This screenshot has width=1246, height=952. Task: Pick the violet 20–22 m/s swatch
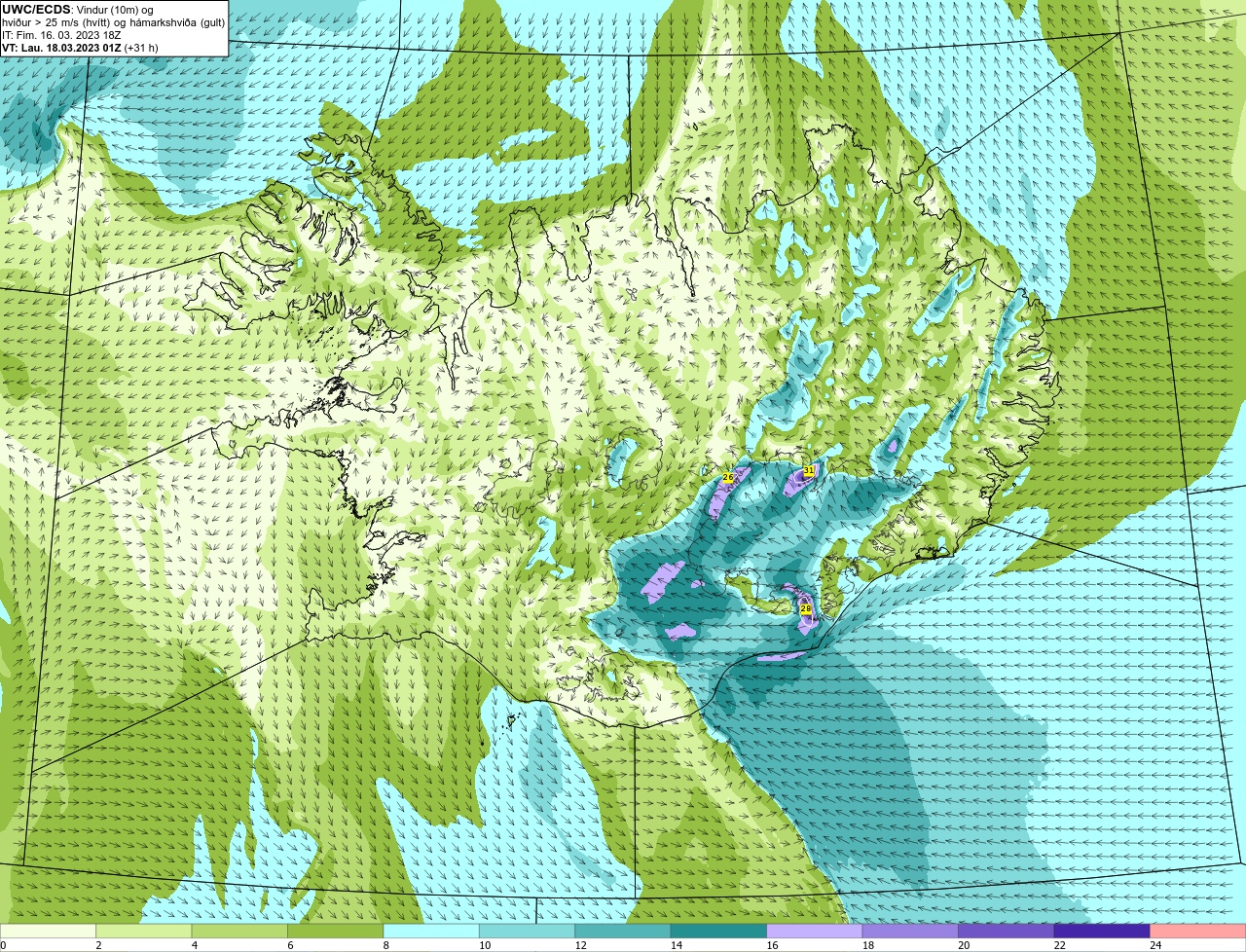[x=1007, y=932]
